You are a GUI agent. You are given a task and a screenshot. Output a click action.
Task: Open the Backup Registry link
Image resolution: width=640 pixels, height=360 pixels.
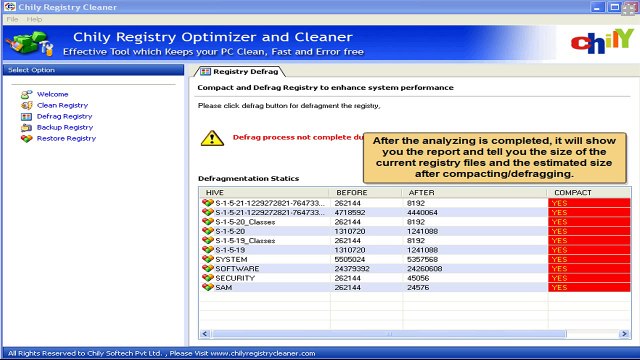click(x=65, y=127)
